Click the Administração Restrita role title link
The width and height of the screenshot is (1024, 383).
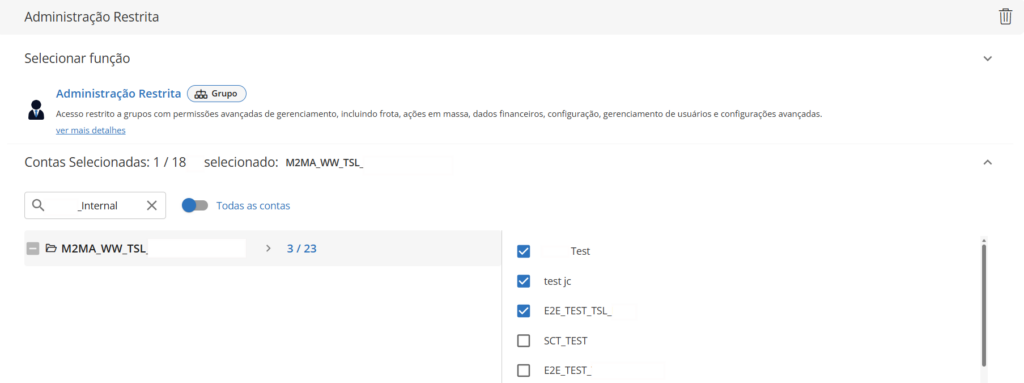[118, 93]
